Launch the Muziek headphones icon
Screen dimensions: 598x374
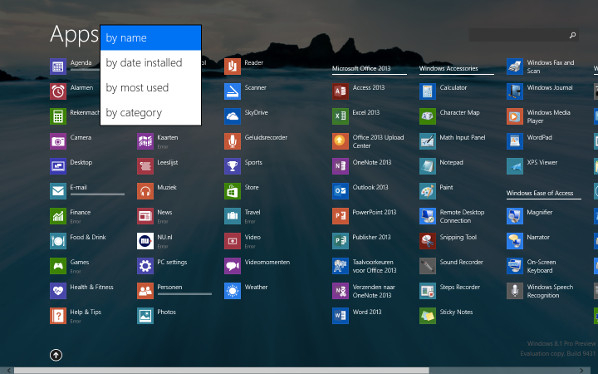coord(145,191)
